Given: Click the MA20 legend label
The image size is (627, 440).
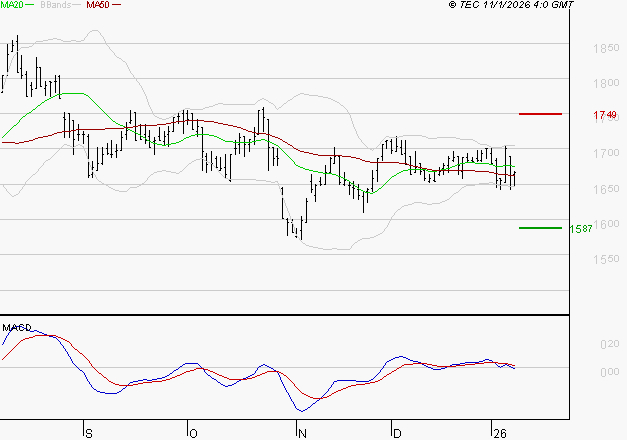Looking at the screenshot, I should click(12, 5).
